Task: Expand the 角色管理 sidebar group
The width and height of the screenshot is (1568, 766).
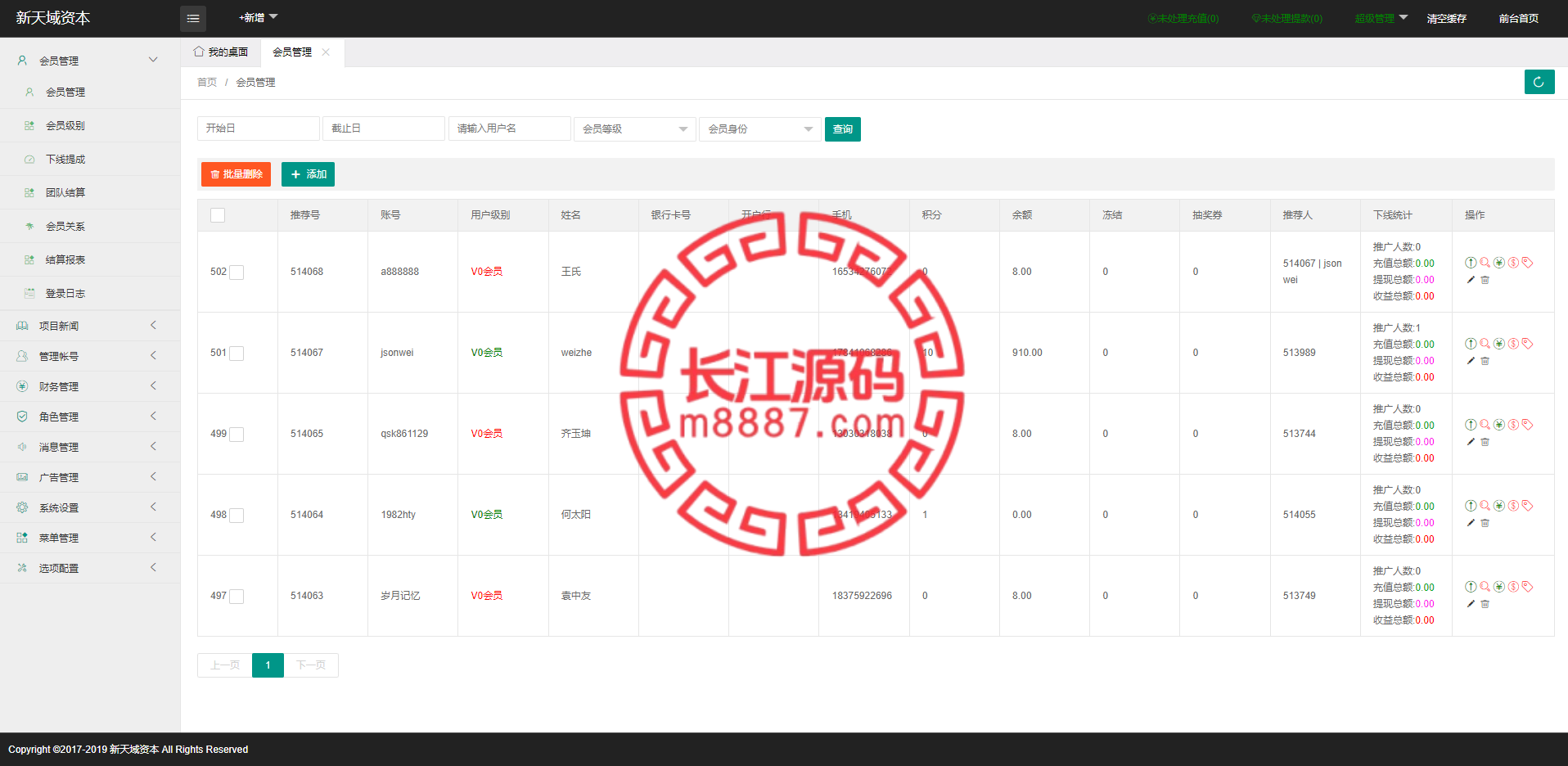Action: click(90, 417)
